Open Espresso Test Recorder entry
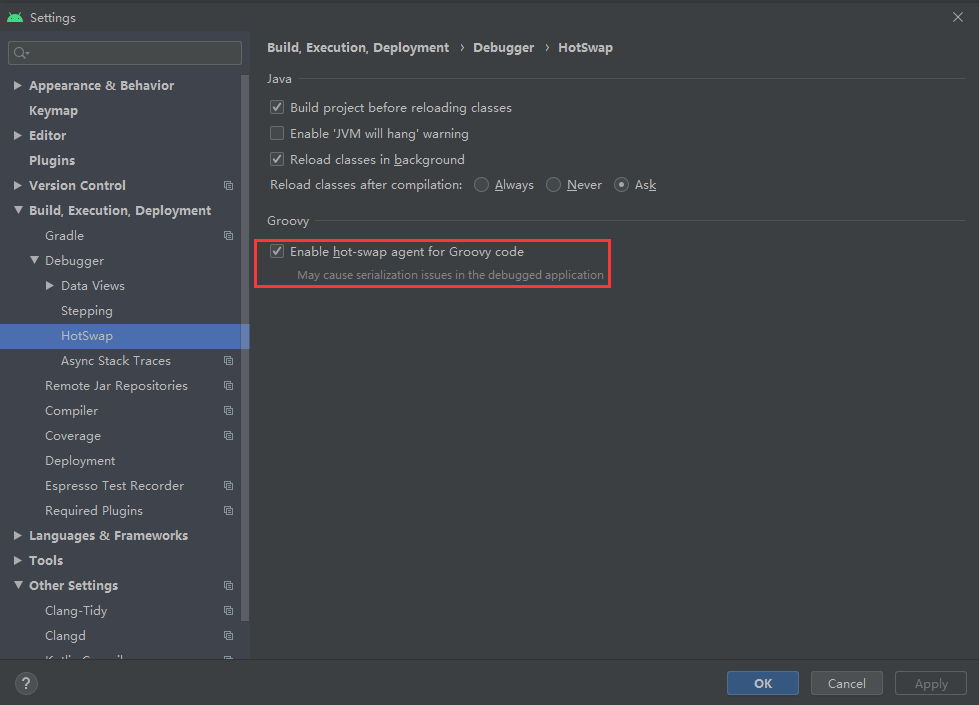 click(x=114, y=485)
